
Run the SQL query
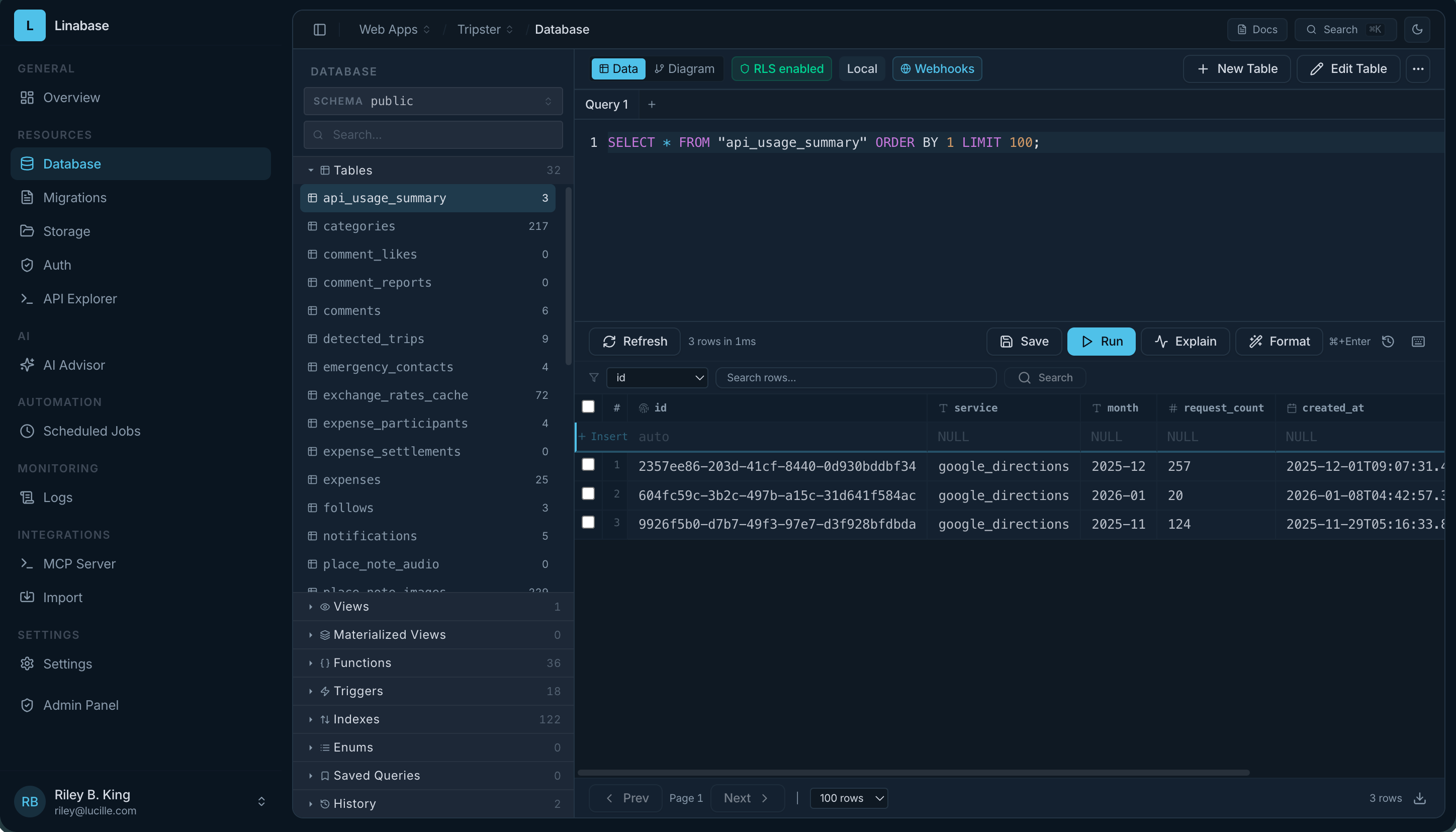tap(1101, 342)
